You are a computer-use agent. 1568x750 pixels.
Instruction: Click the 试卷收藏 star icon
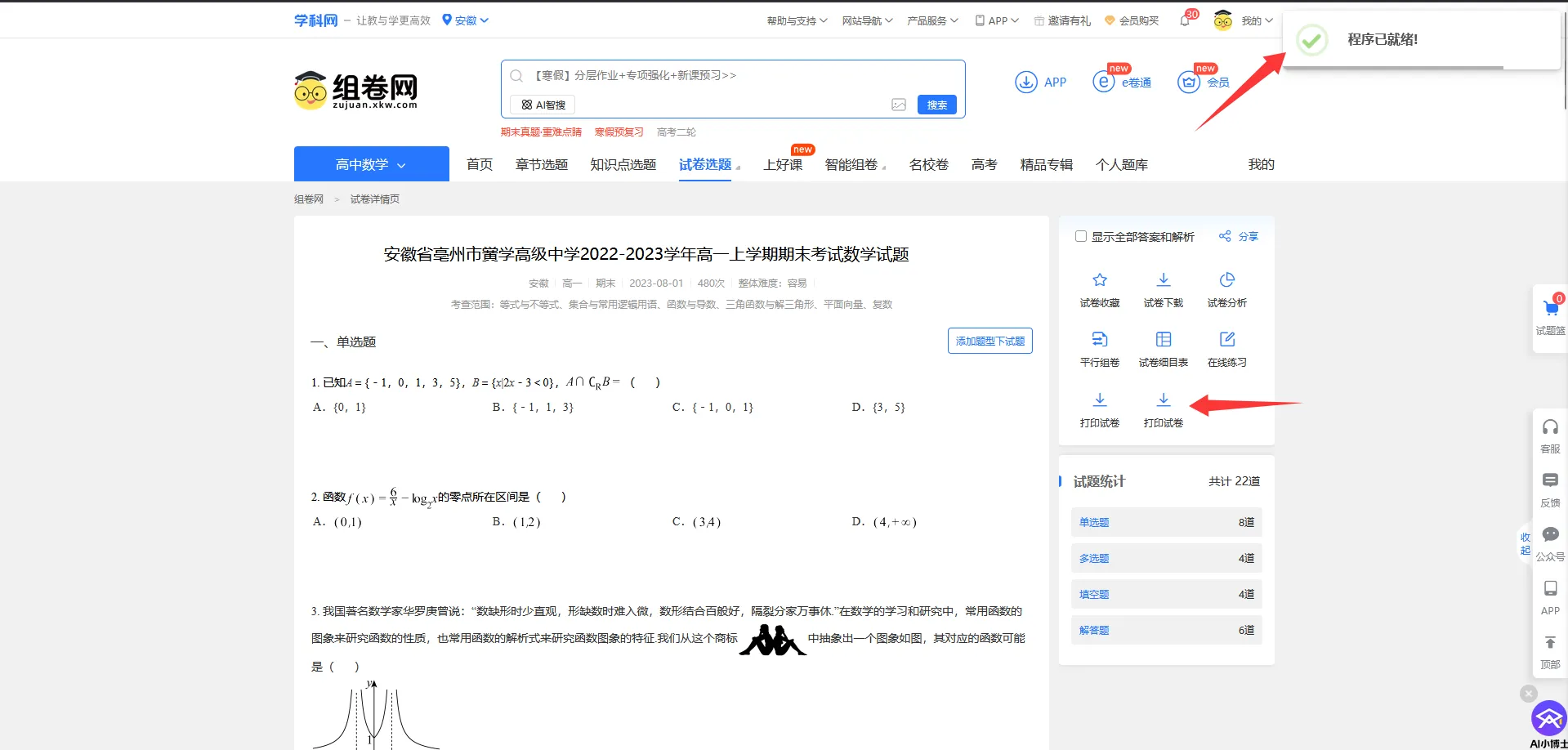(x=1099, y=280)
